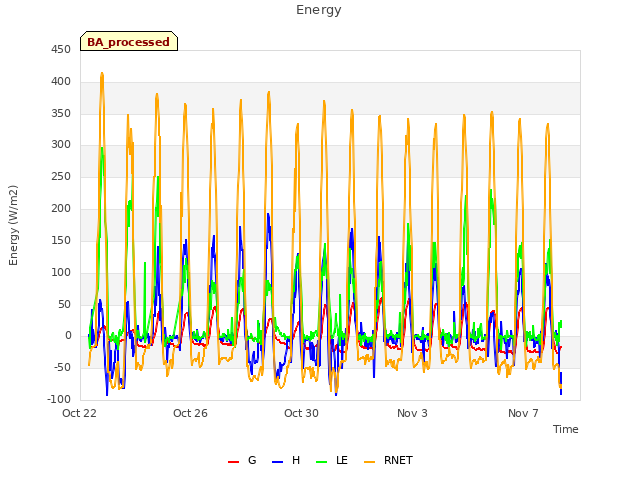Click the red G legend color marker
This screenshot has width=640, height=480.
click(233, 462)
